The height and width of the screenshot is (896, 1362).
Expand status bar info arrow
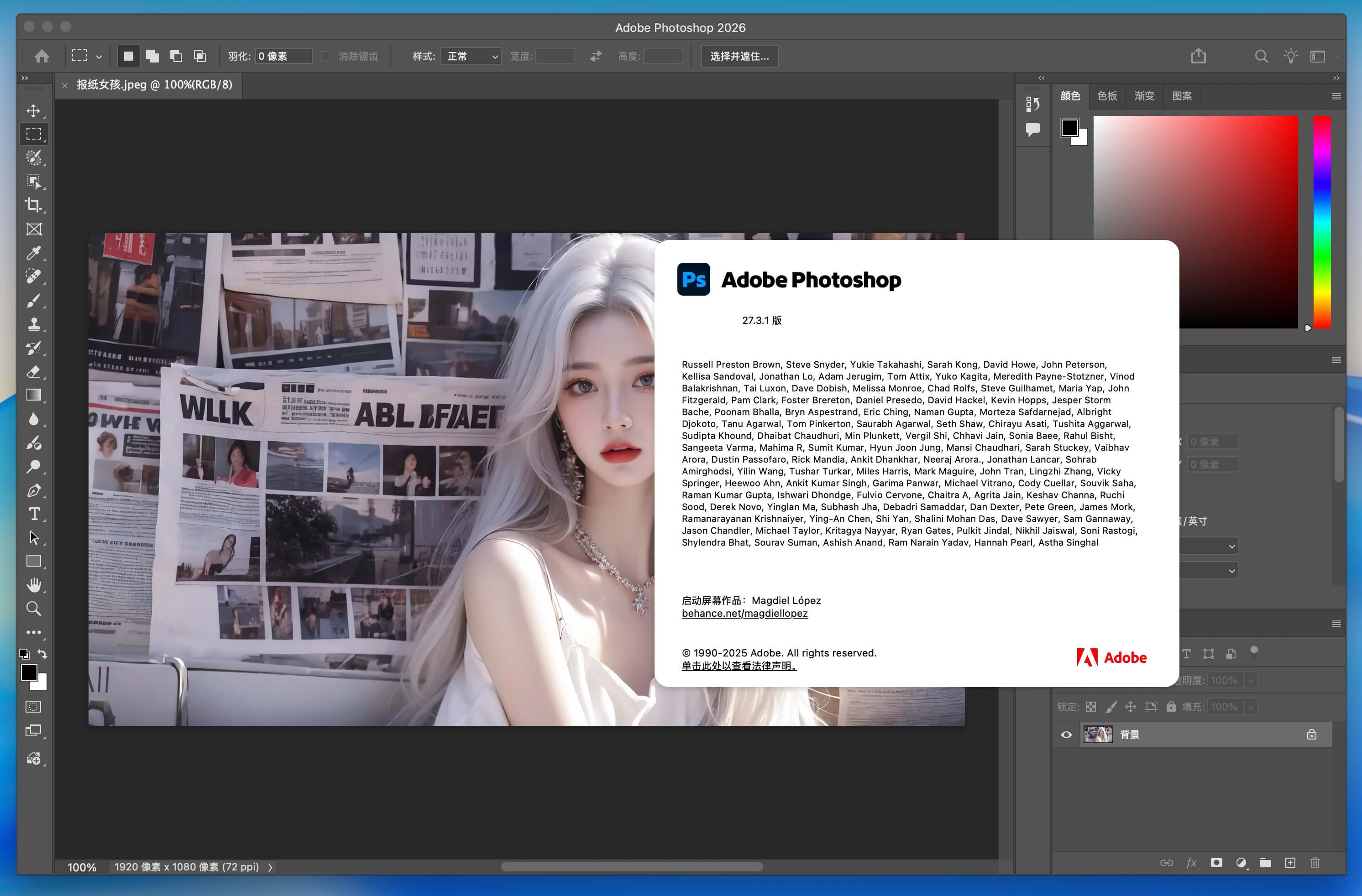[x=270, y=867]
